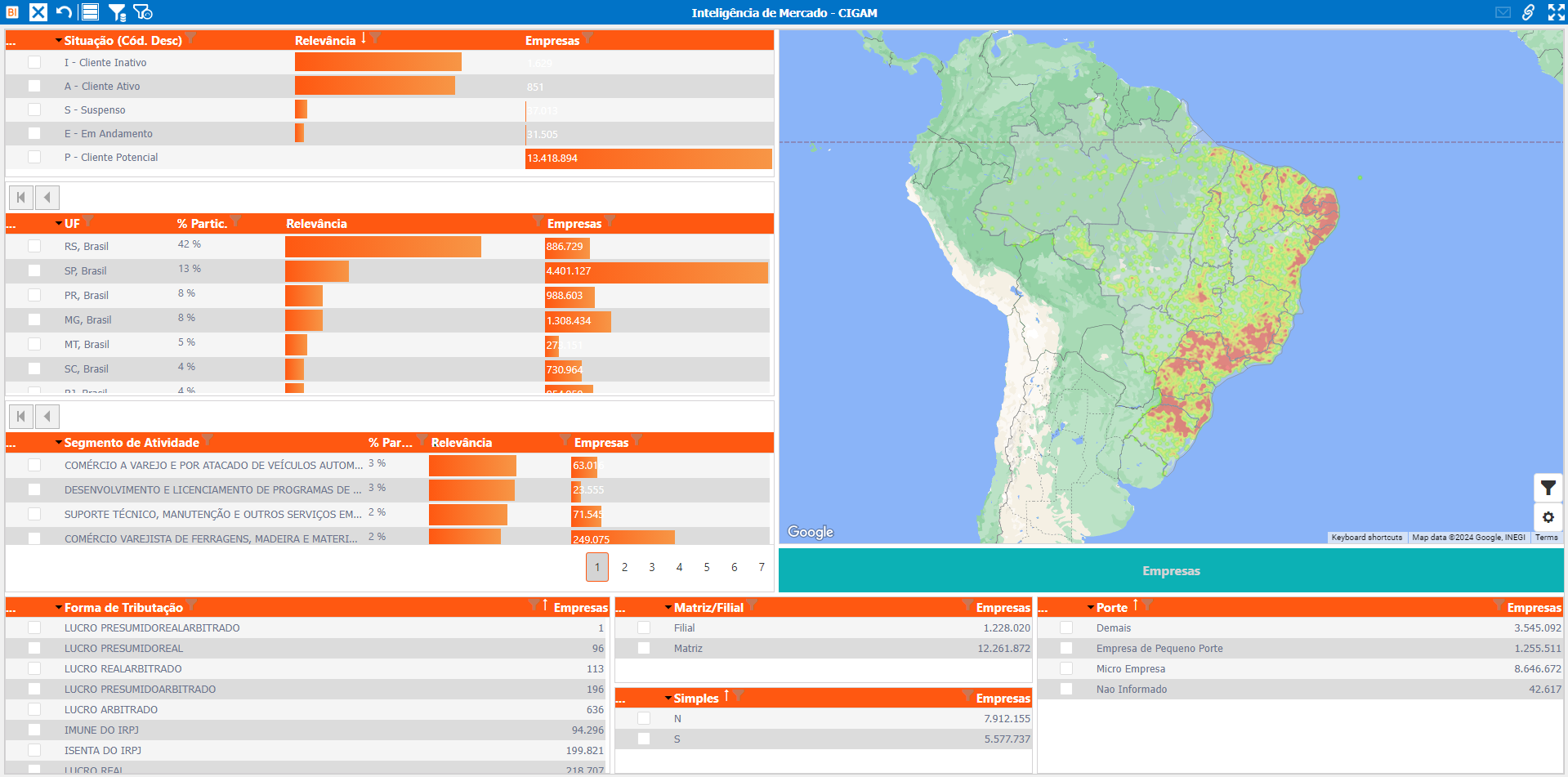The width and height of the screenshot is (1568, 777).
Task: Select the Matriz row checkbox
Action: [x=644, y=648]
